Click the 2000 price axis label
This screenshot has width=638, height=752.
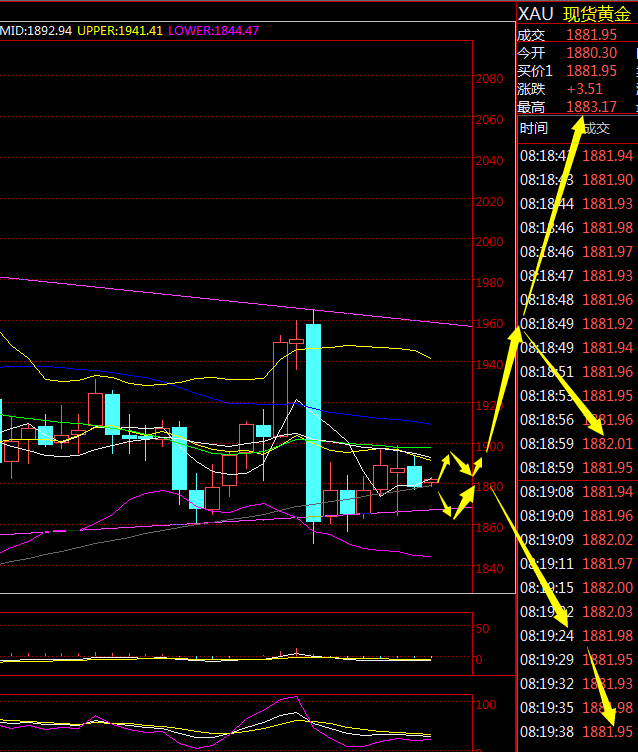(x=489, y=242)
